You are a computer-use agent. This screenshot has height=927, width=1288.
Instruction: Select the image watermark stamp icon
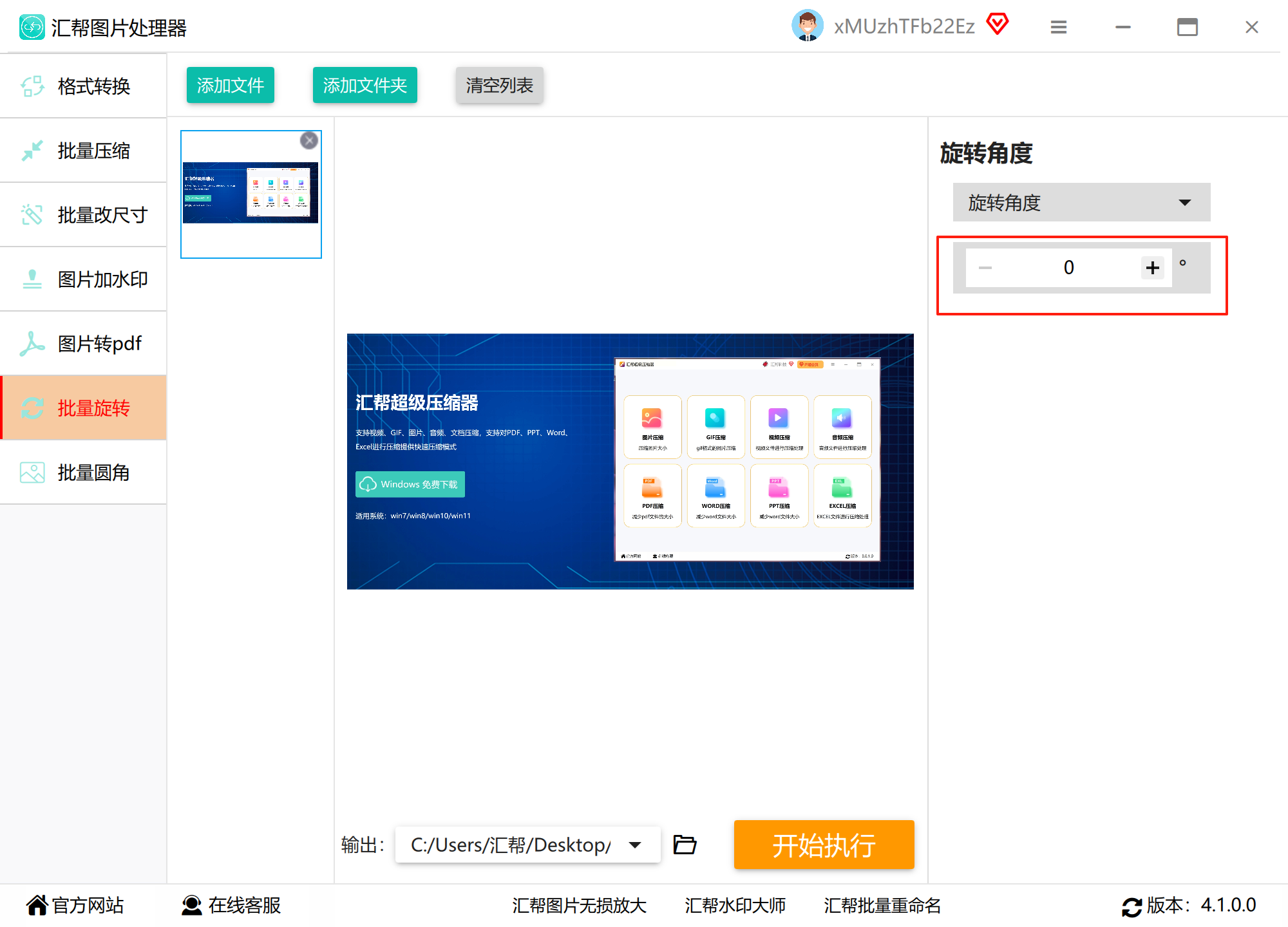(x=32, y=279)
